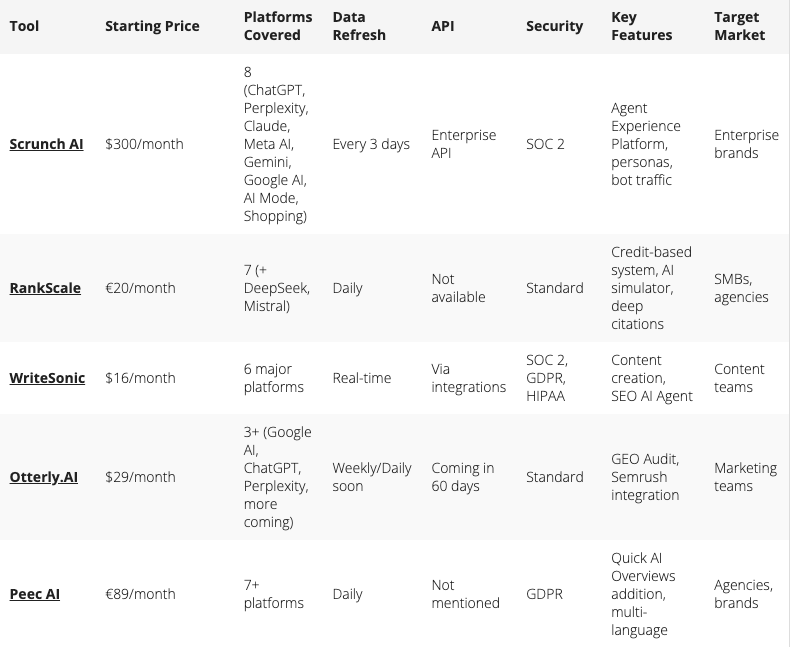Open the Peec AI link
The width and height of the screenshot is (791, 647).
[34, 594]
